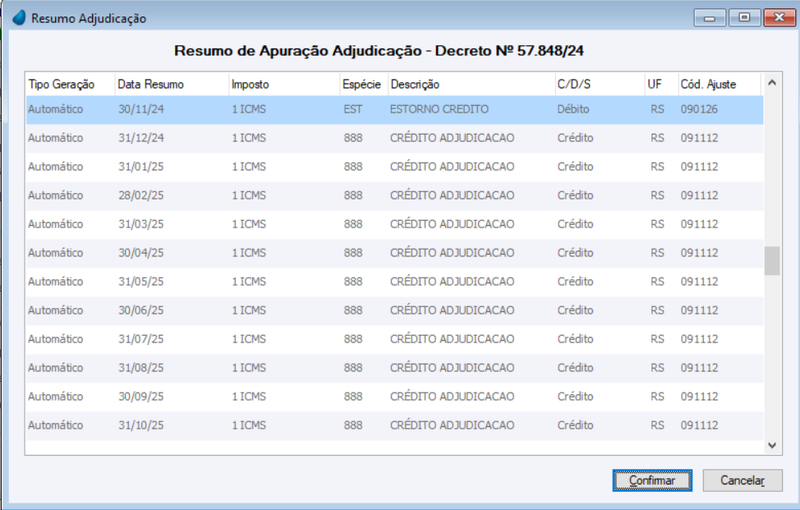Sort by Data Resumo column header
The image size is (800, 510).
[171, 84]
